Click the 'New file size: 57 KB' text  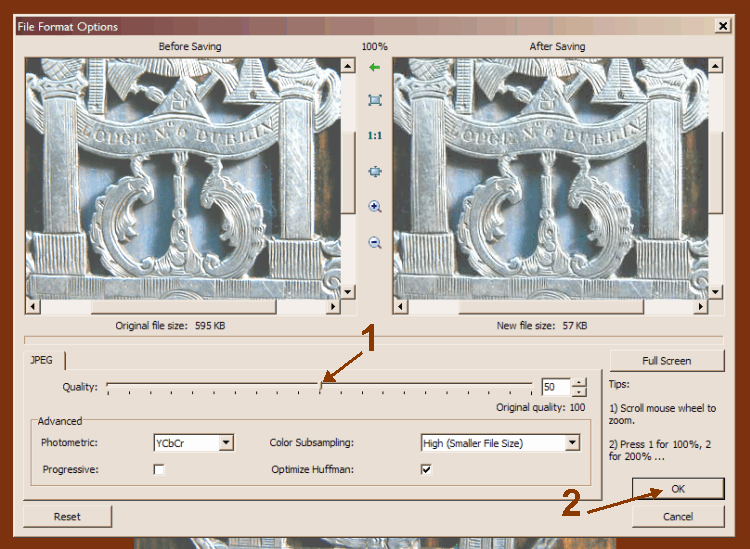(542, 326)
